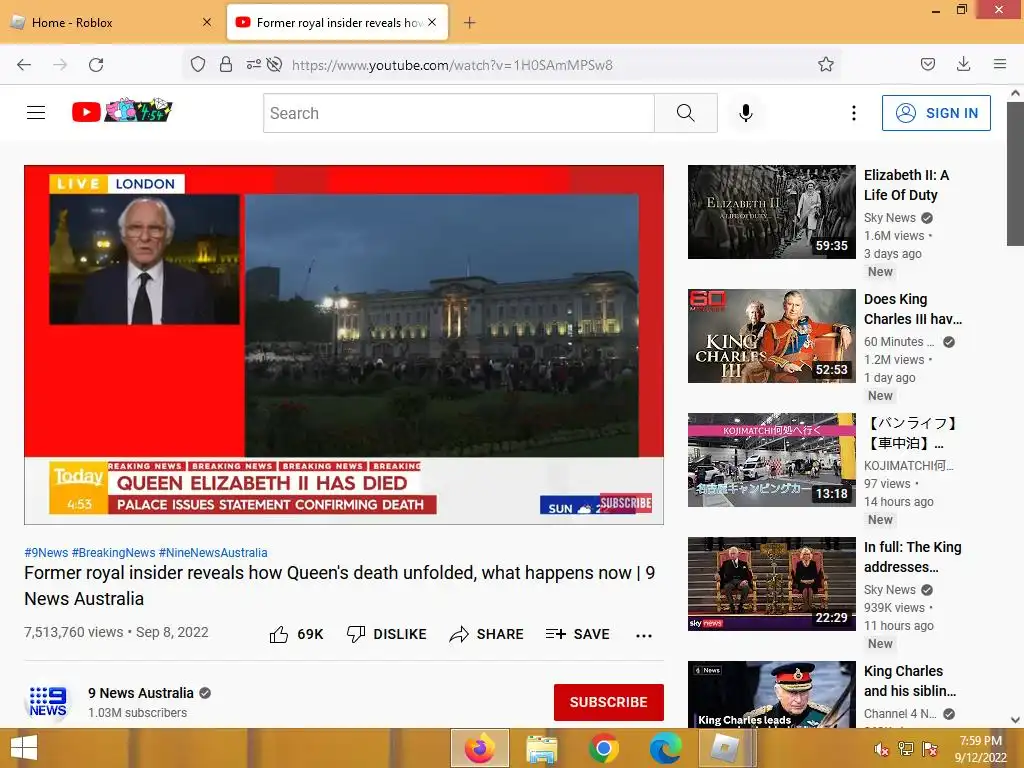Open the King Charles III 60 Minutes thumbnail
Viewport: 1024px width, 768px height.
coord(771,336)
